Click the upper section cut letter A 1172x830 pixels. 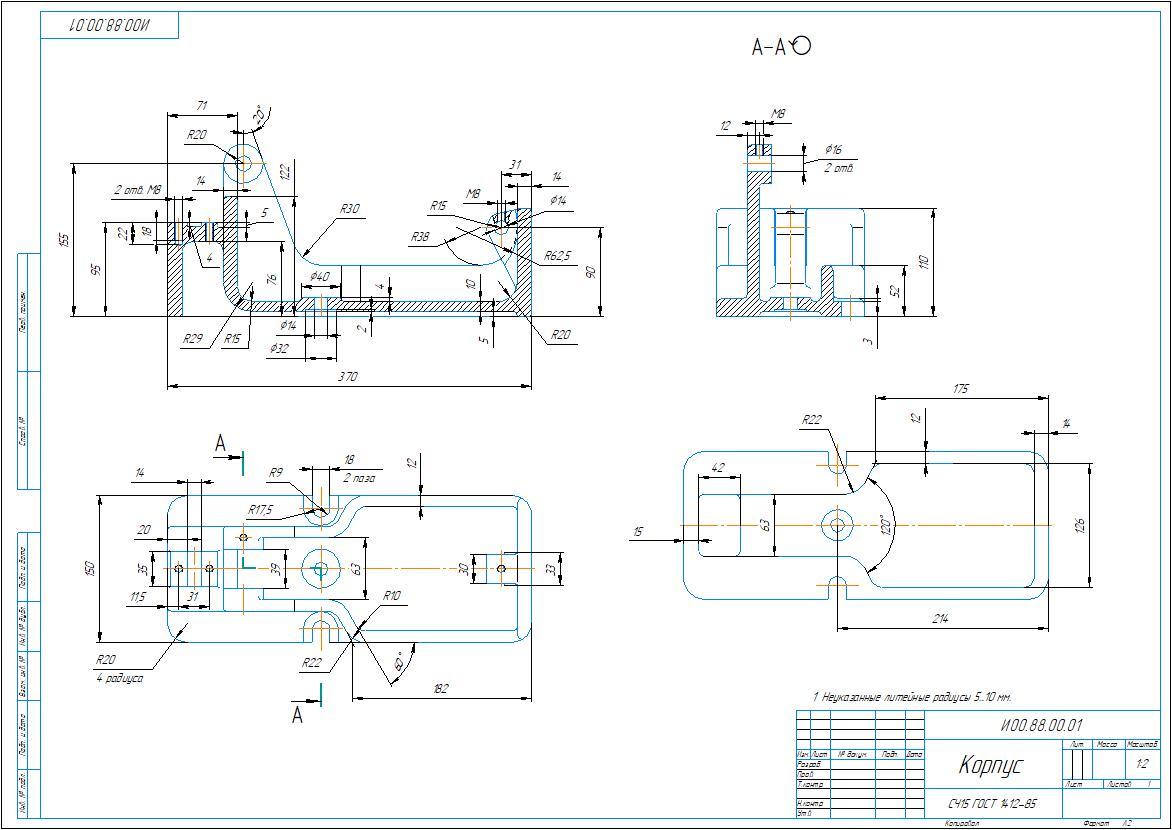click(221, 442)
